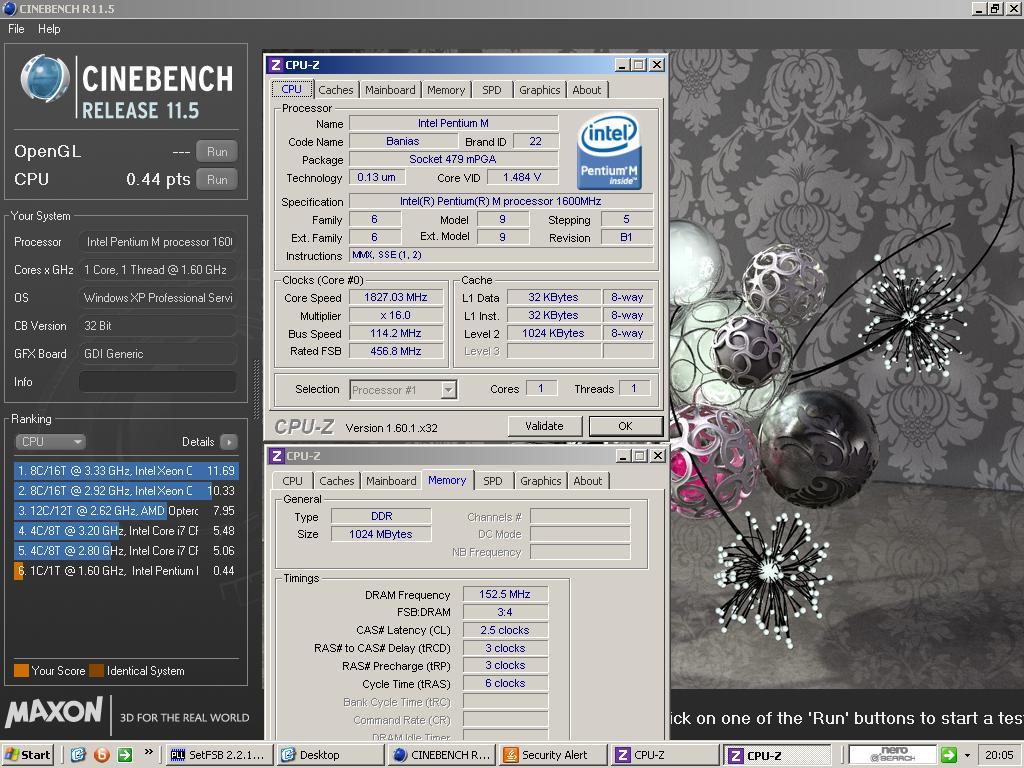Select ranking row 1C/1T @ 1.60 GHz Pentium
1024x768 pixels.
click(125, 571)
